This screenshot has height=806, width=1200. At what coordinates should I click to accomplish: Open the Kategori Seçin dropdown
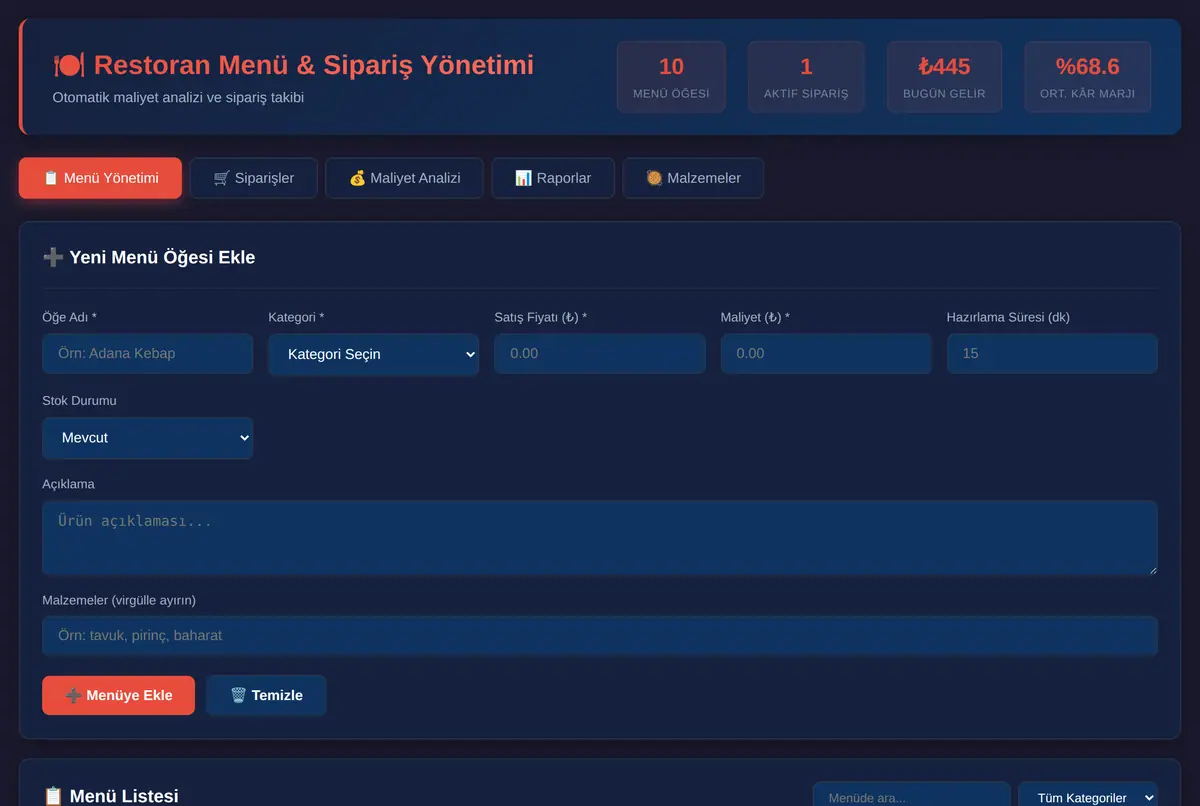click(x=374, y=354)
